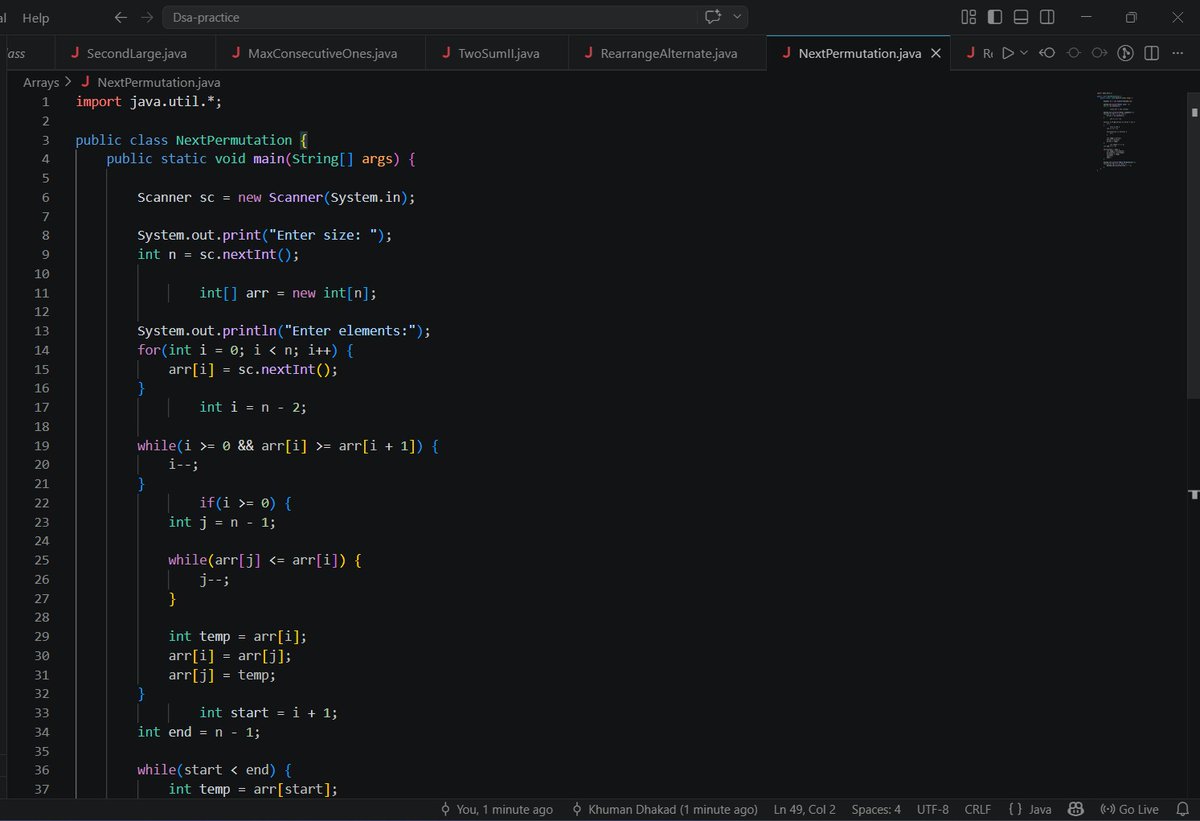Restore down the VS Code window
The width and height of the screenshot is (1200, 821).
[x=1131, y=17]
